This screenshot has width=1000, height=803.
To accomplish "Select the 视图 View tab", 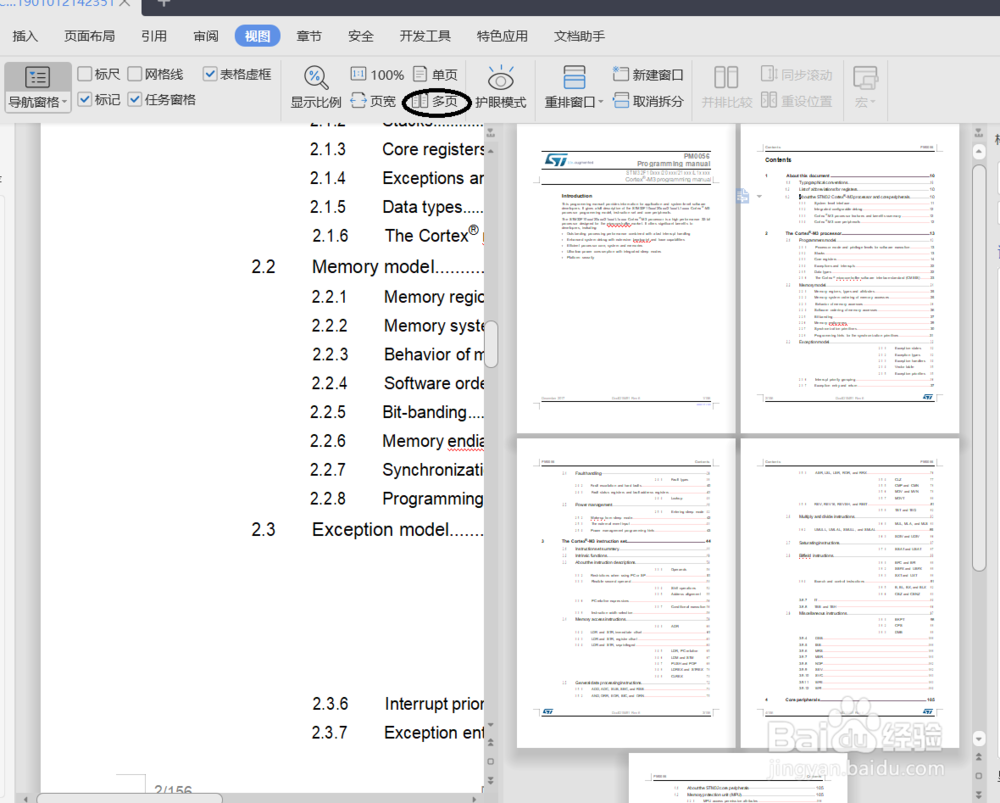I will click(258, 36).
